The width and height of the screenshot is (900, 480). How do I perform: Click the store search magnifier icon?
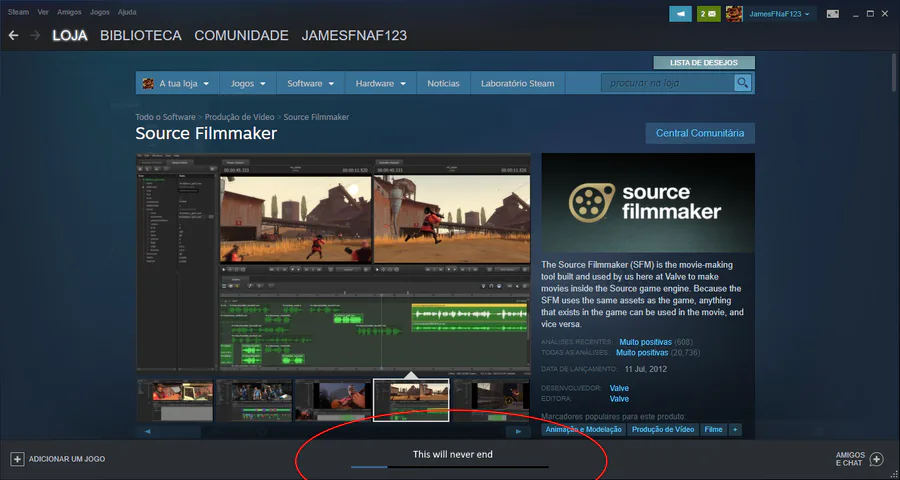743,83
